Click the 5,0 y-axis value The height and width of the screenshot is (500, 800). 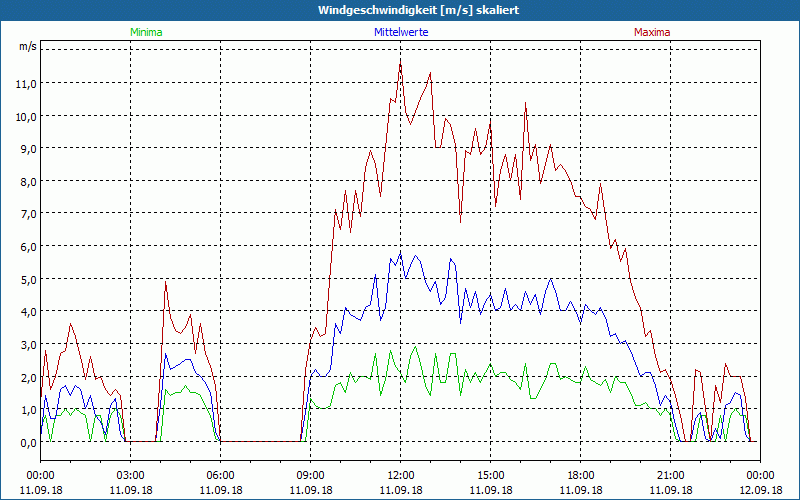pyautogui.click(x=28, y=280)
